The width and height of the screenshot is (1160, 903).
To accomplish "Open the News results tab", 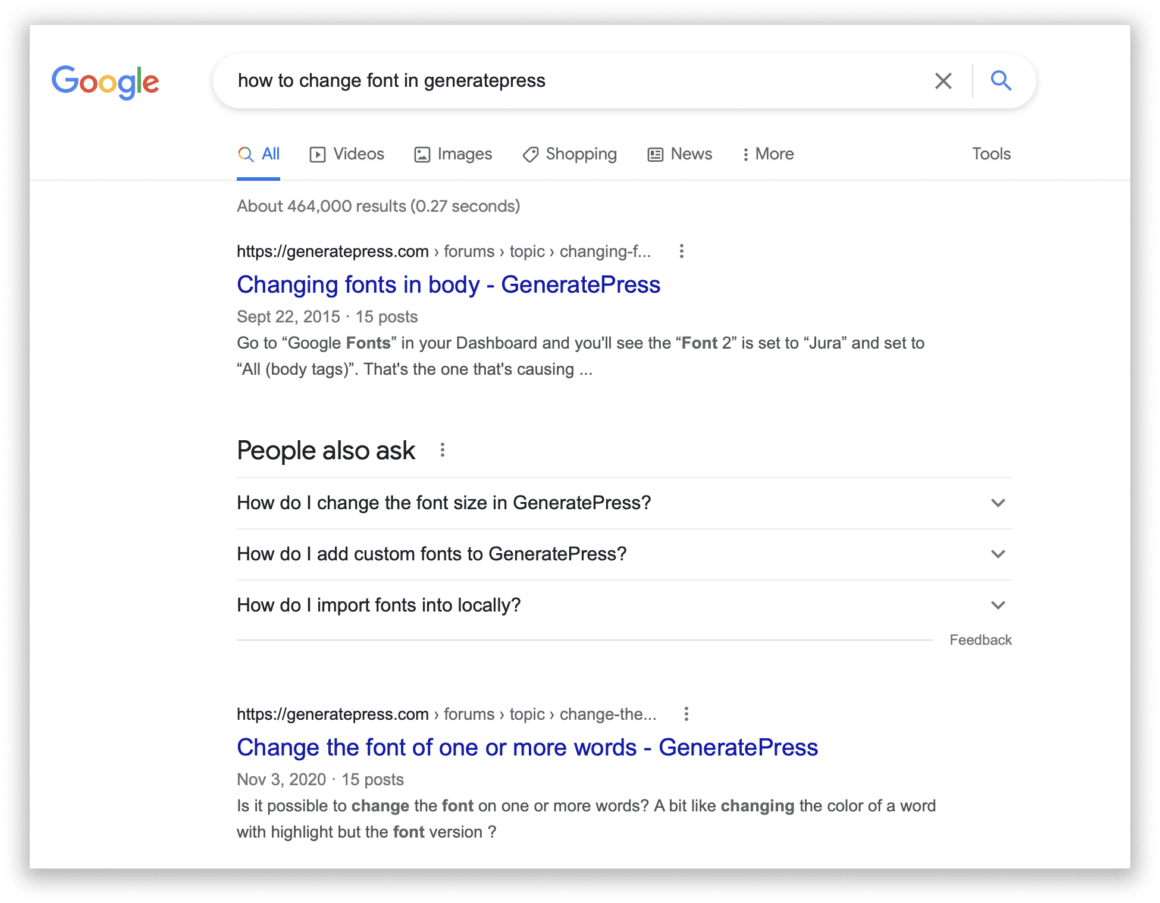I will pyautogui.click(x=680, y=154).
